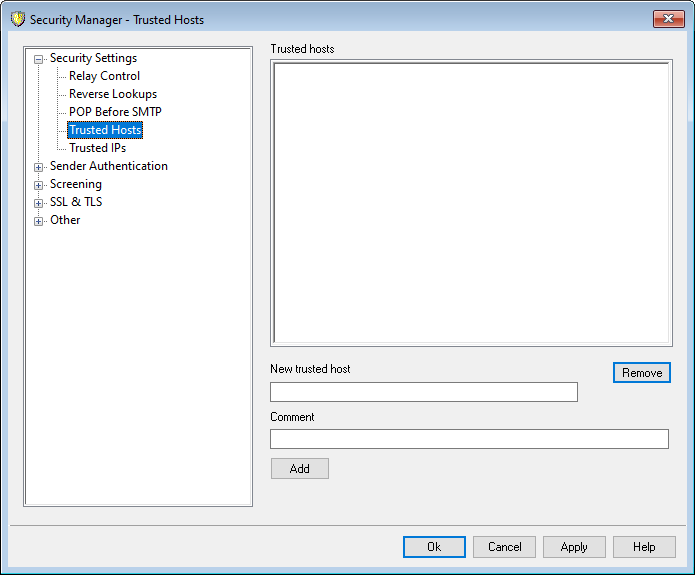This screenshot has width=695, height=575.
Task: Expand the SSL & TLS node
Action: pyautogui.click(x=39, y=203)
